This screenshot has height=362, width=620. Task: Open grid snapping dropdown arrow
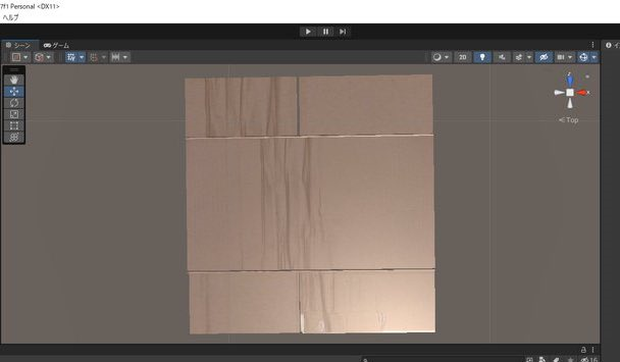point(104,57)
